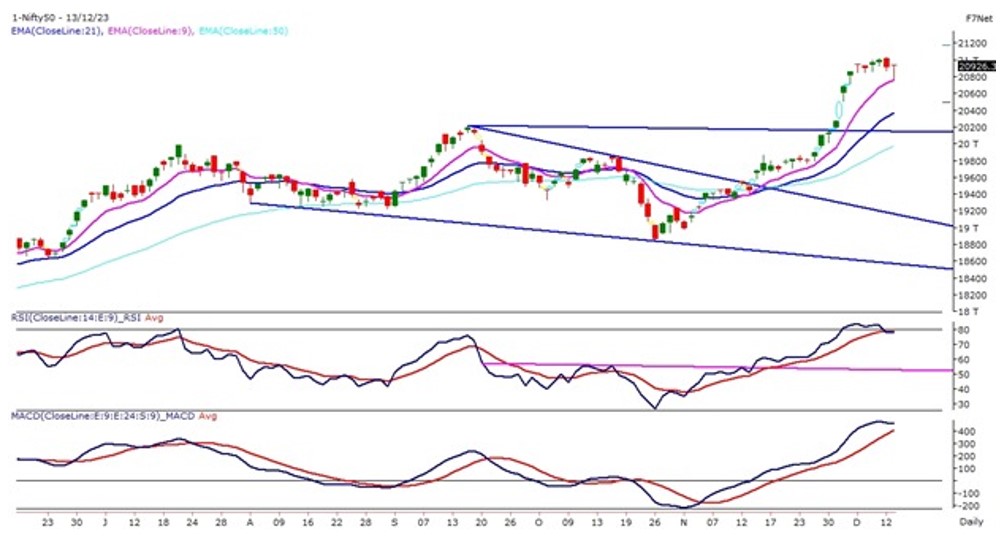Viewport: 1003px width, 542px height.
Task: Select the EMA(CloseLine:21) legend label
Action: 56,31
